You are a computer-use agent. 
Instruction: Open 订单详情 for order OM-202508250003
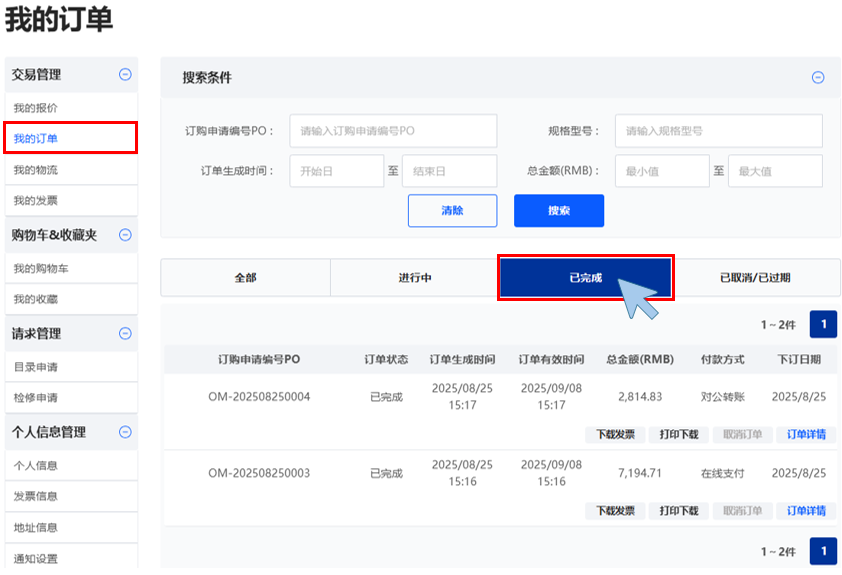(x=806, y=511)
